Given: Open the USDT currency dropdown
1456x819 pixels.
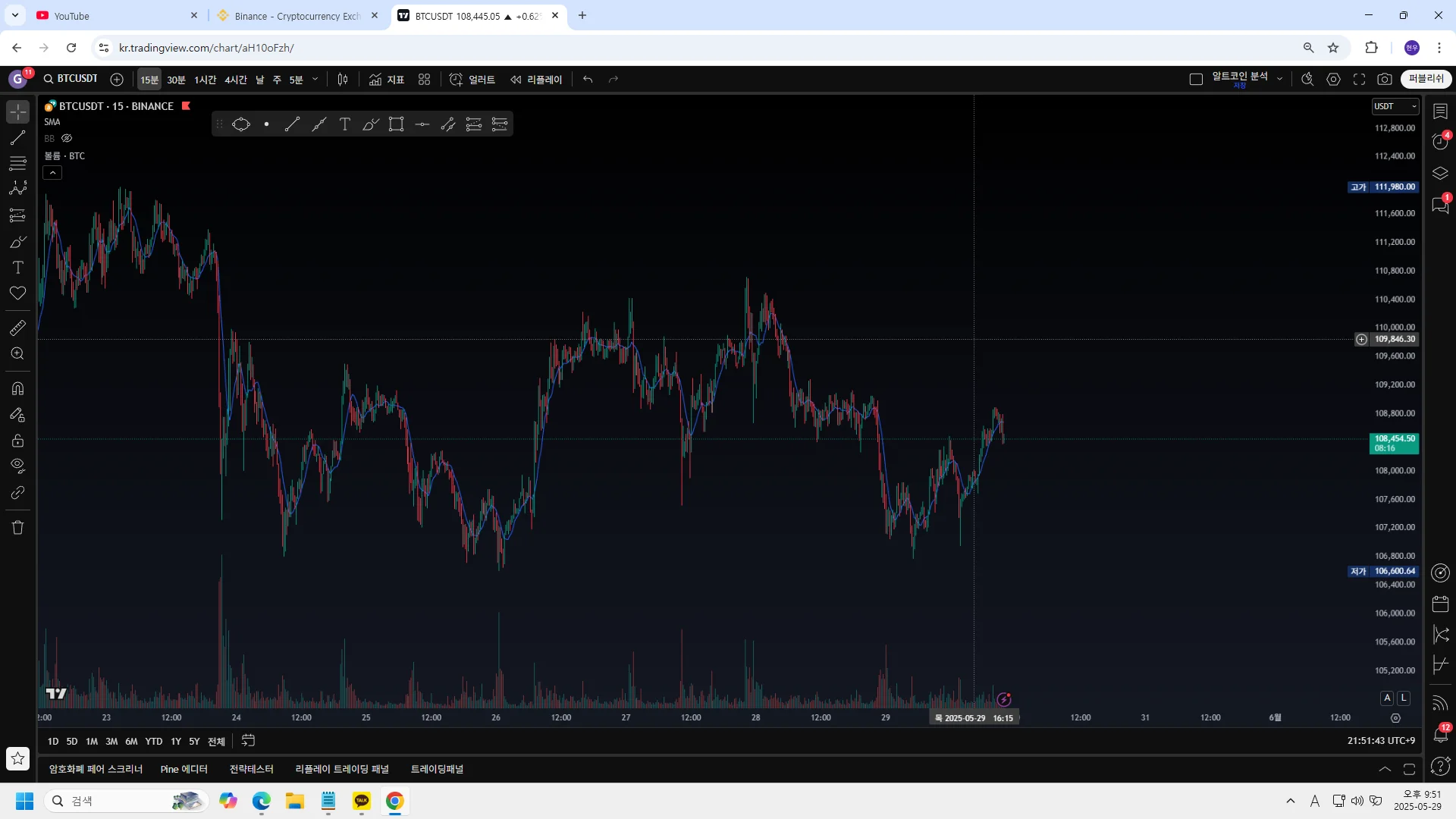Looking at the screenshot, I should (x=1395, y=107).
